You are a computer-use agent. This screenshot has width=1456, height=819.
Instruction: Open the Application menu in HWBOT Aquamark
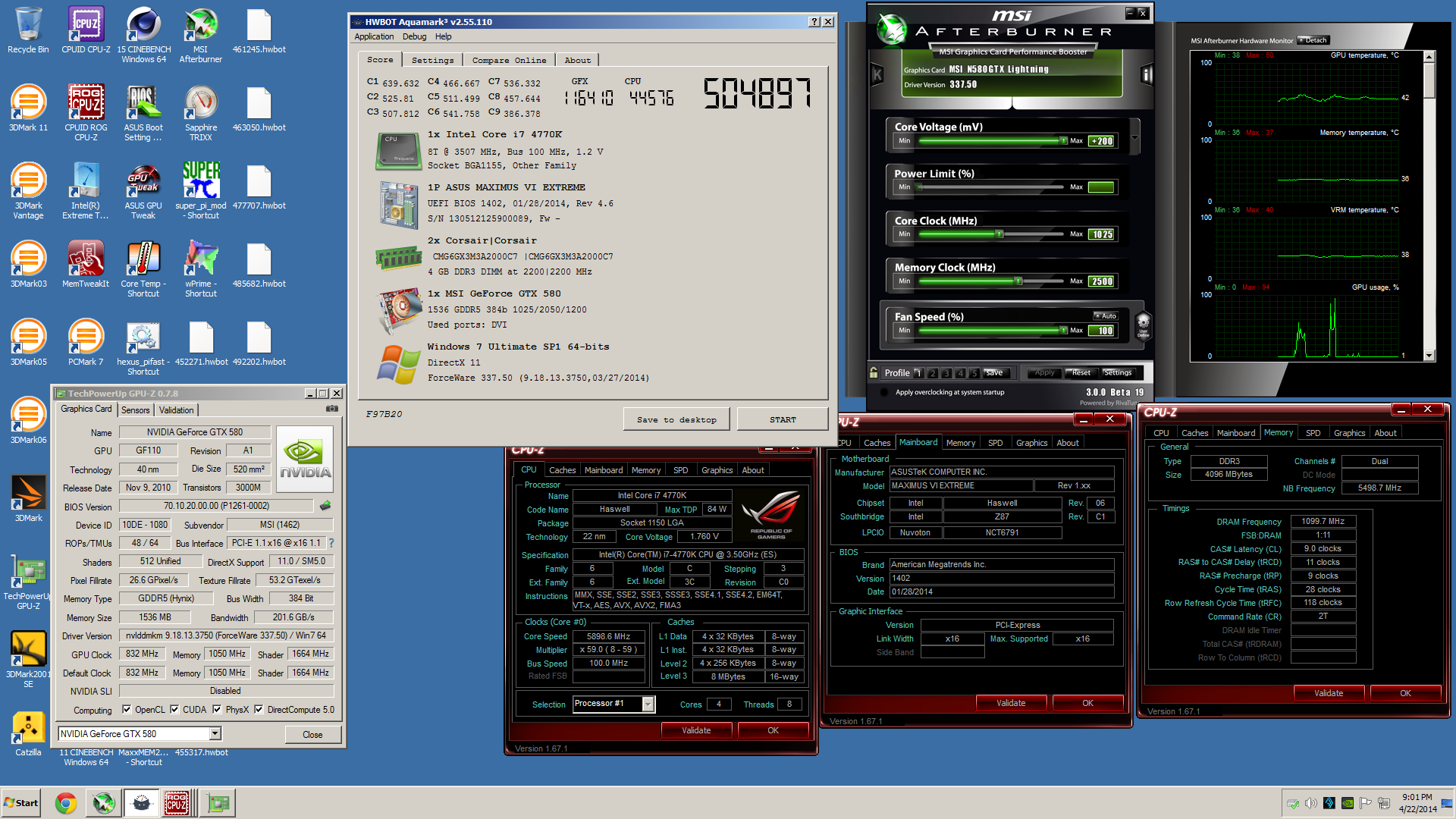[374, 36]
